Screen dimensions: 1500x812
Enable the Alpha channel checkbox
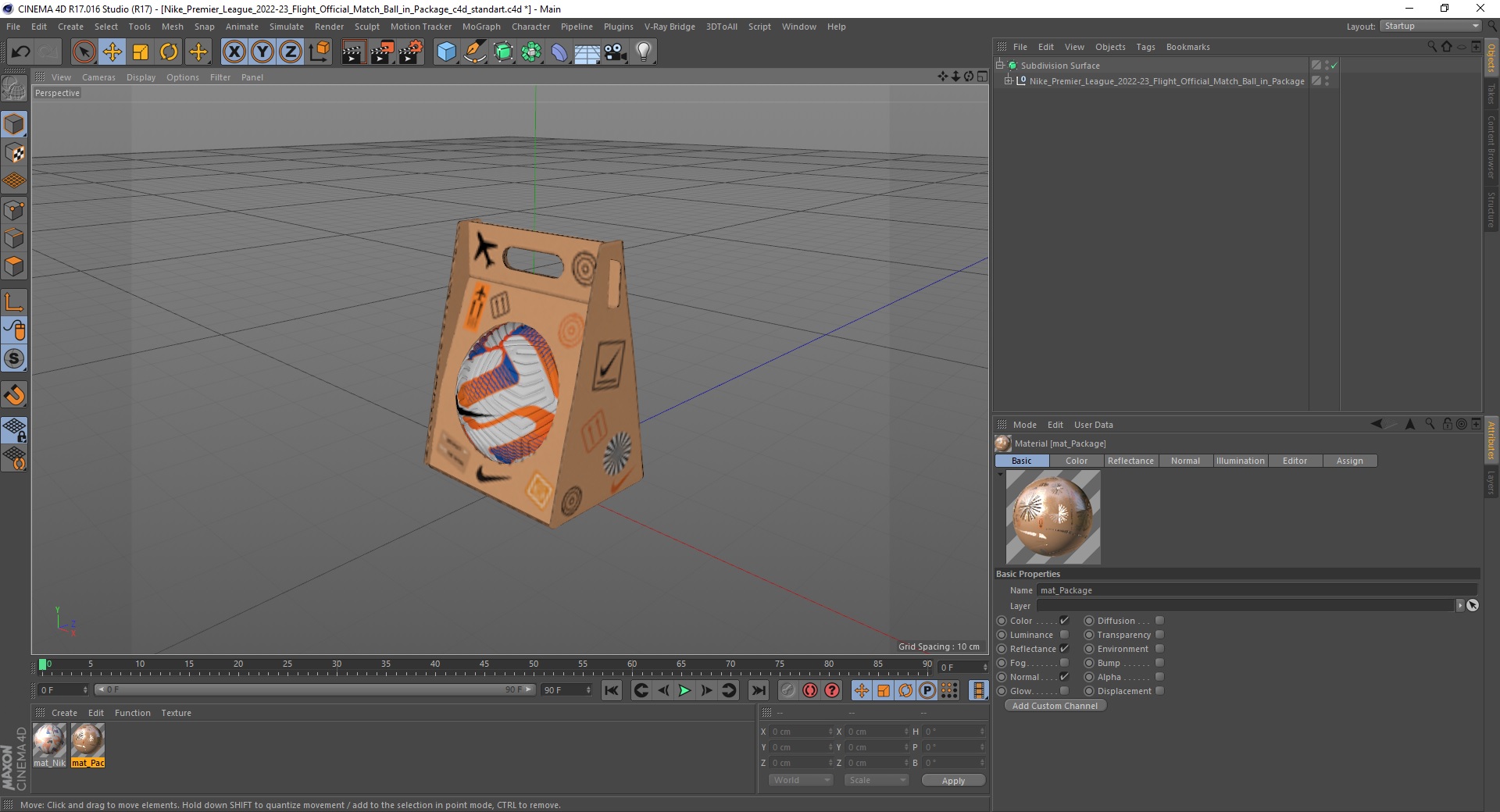point(1159,677)
